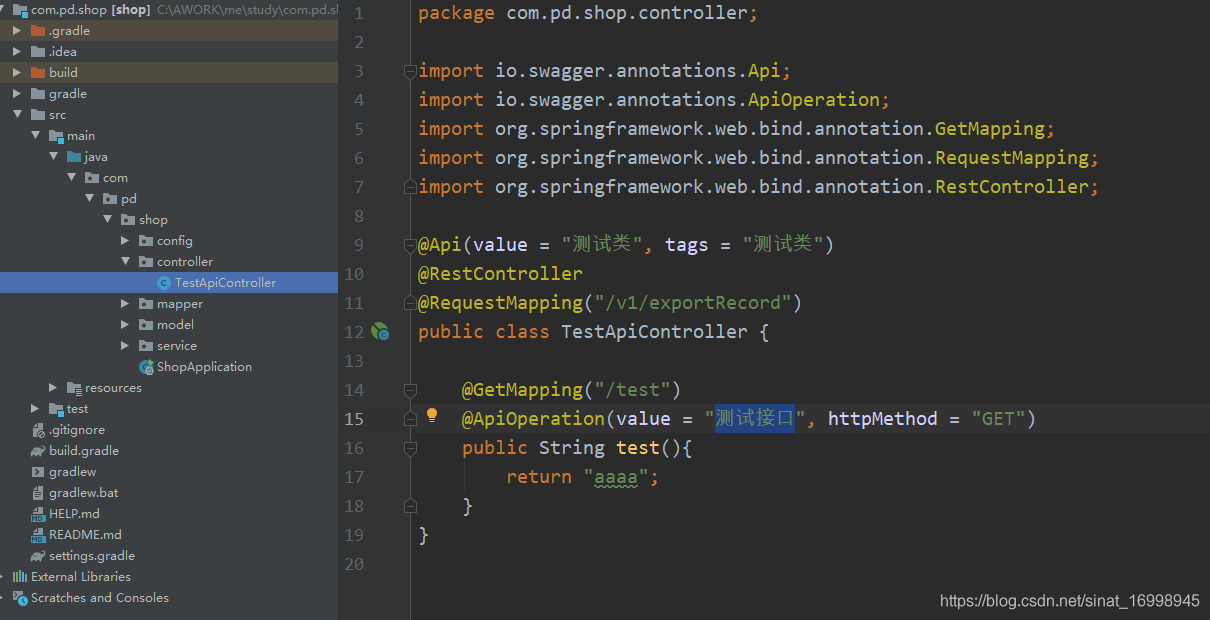Viewport: 1210px width, 620px height.
Task: Collapse the main folder arrow
Action: (x=35, y=136)
